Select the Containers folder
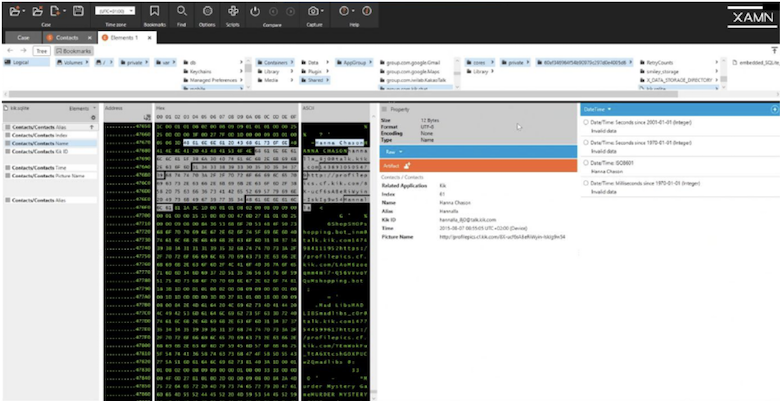This screenshot has height=401, width=780. click(x=276, y=63)
